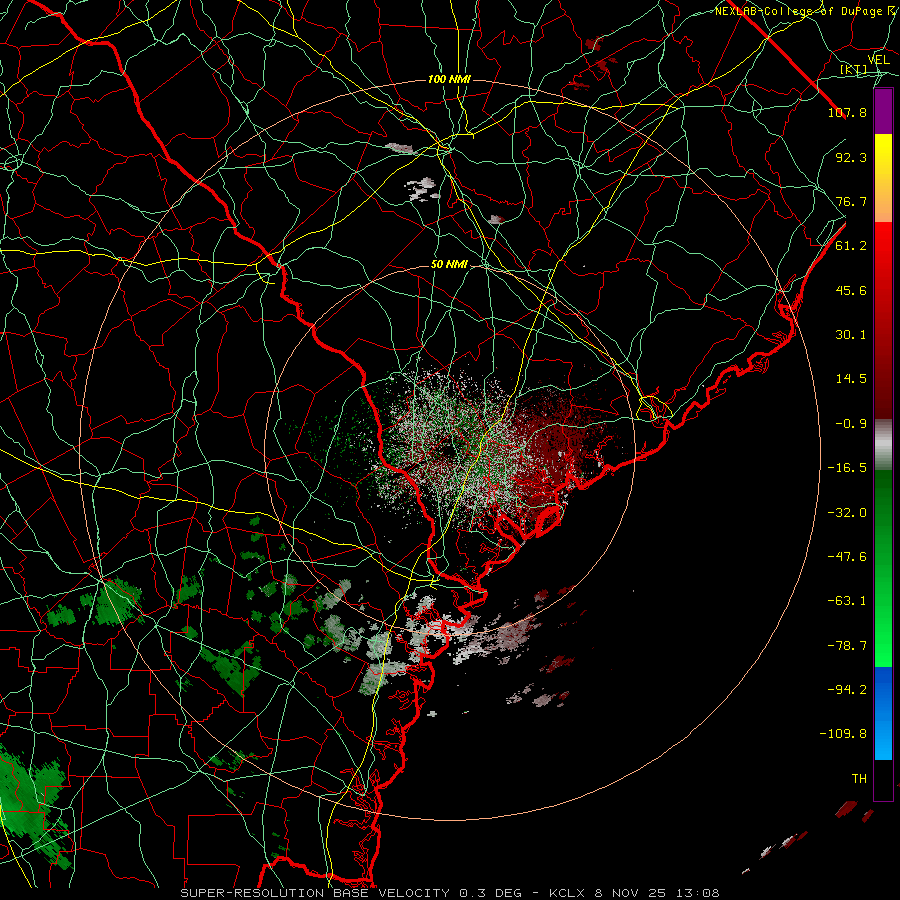
Task: Click the 13:08 timestamp in caption
Action: coord(699,893)
